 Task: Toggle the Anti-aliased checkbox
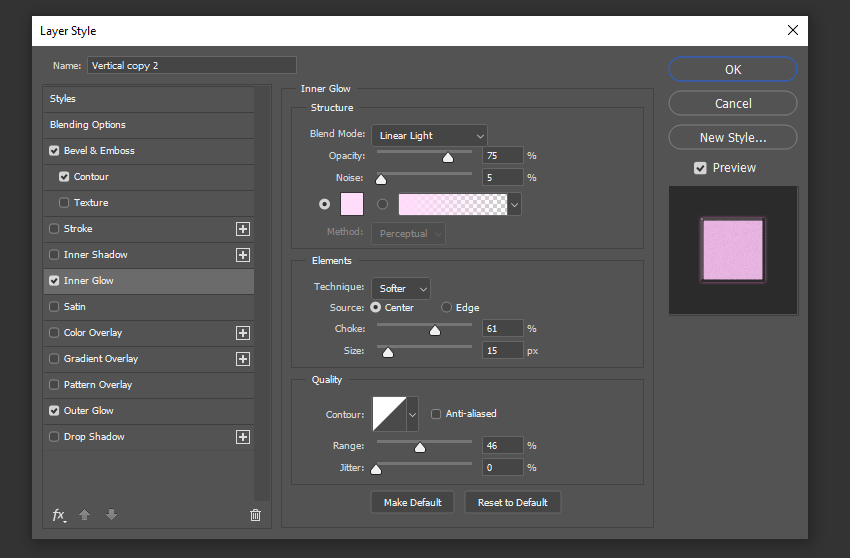[x=436, y=413]
